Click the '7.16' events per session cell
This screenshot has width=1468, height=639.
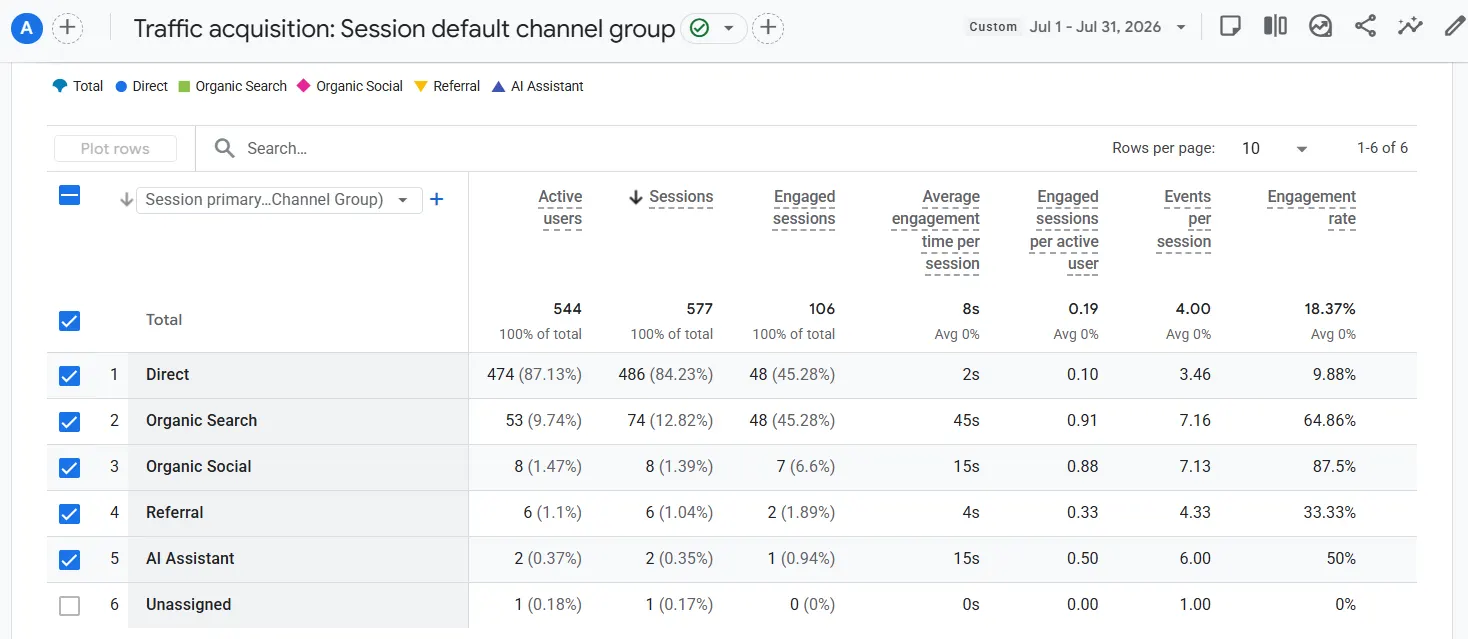(x=1195, y=420)
